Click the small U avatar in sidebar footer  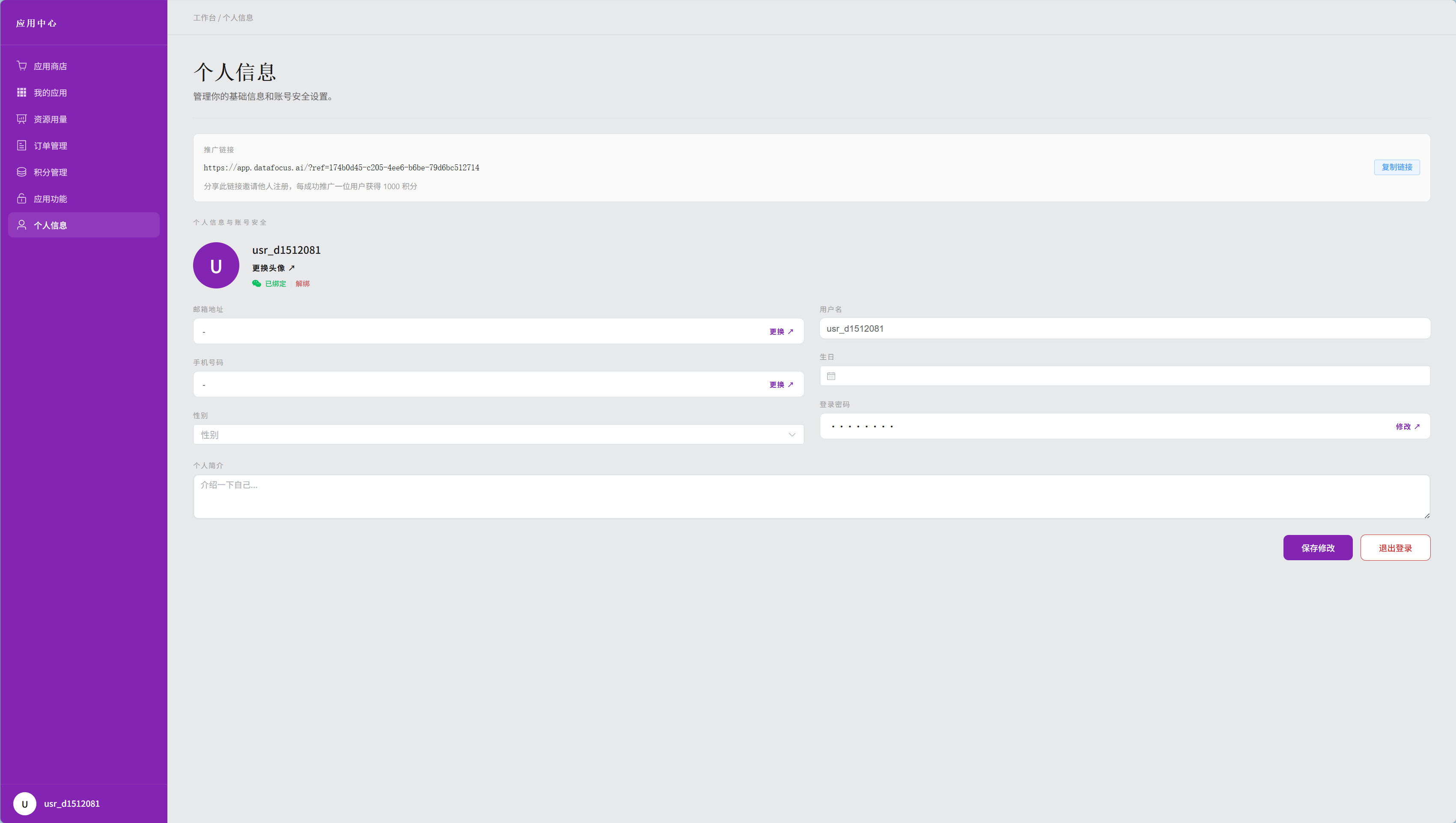24,804
